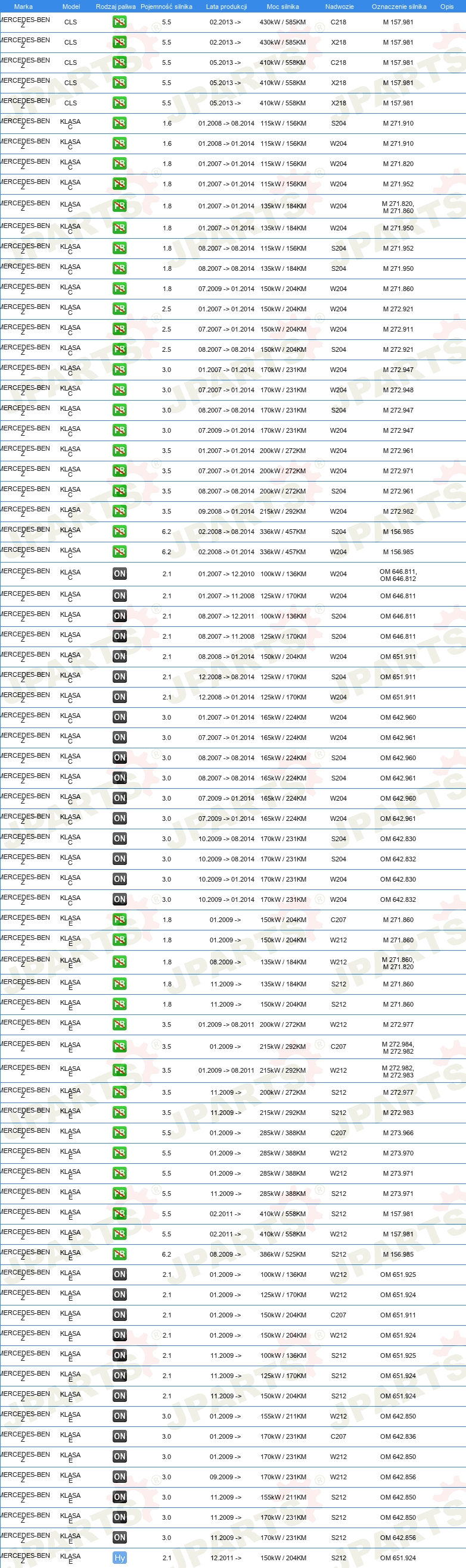Click the ON icon in C207 OM 651.911 row
Screen dimensions: 466x1568
pyautogui.click(x=119, y=1316)
